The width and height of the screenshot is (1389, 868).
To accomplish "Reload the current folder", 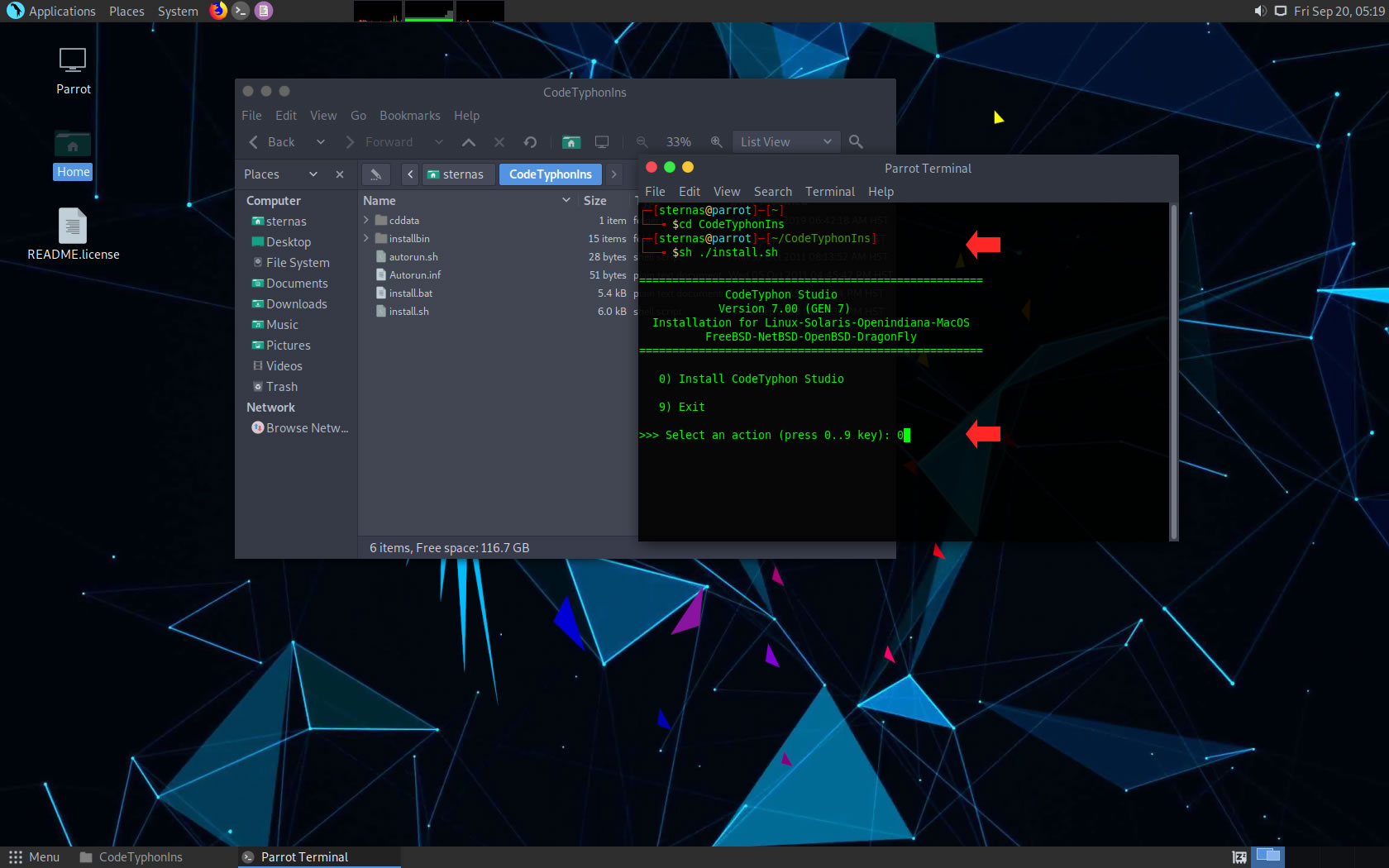I will coord(530,142).
